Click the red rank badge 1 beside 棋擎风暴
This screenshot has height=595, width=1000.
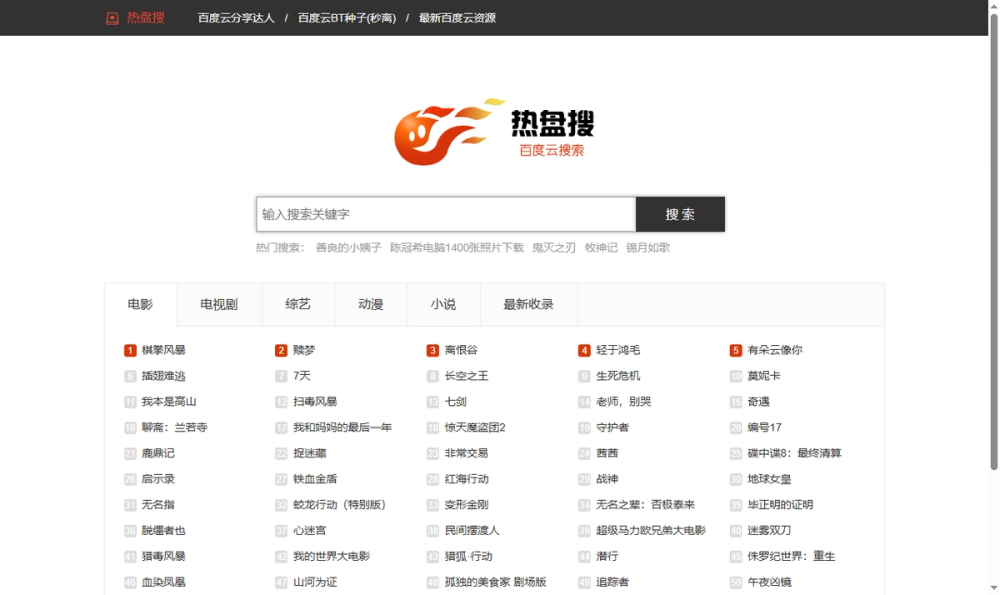(129, 350)
